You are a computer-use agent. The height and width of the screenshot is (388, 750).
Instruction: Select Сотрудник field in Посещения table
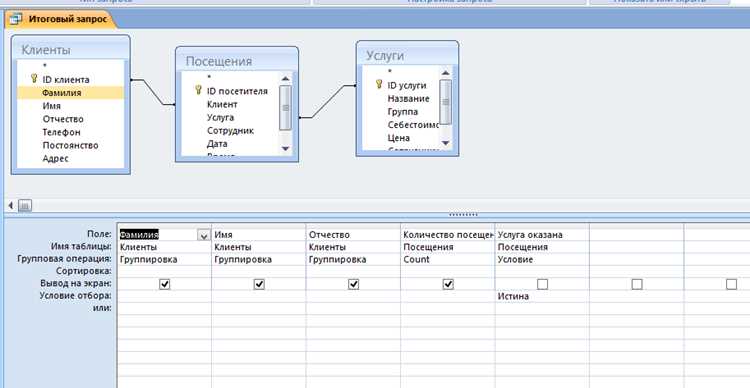(231, 130)
